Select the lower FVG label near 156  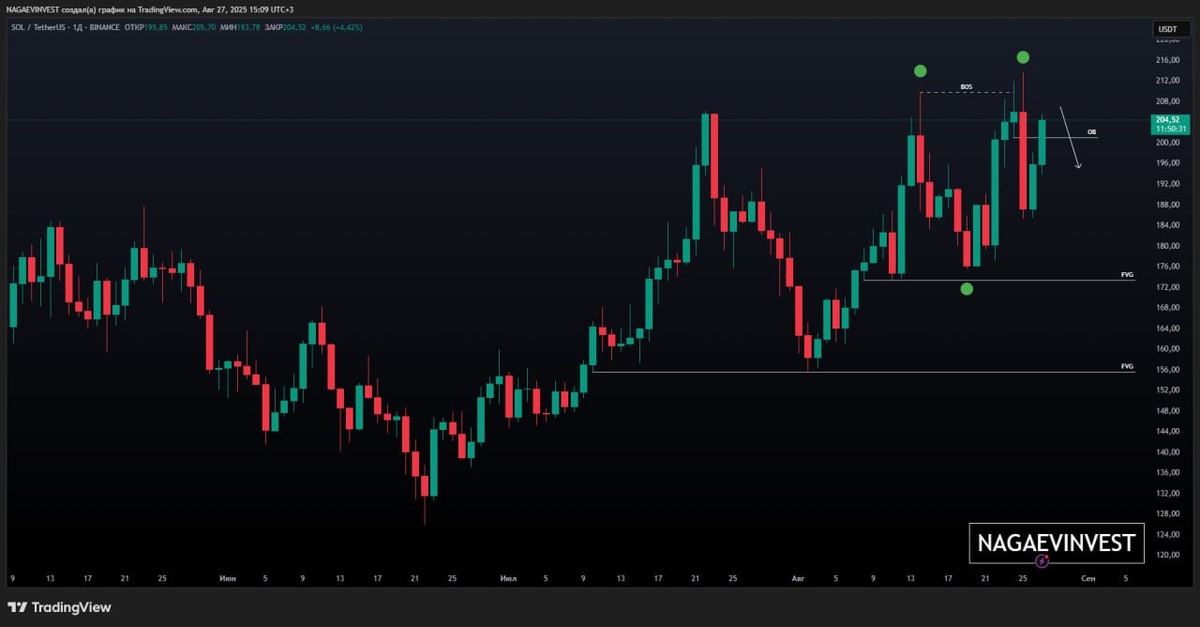[1127, 366]
